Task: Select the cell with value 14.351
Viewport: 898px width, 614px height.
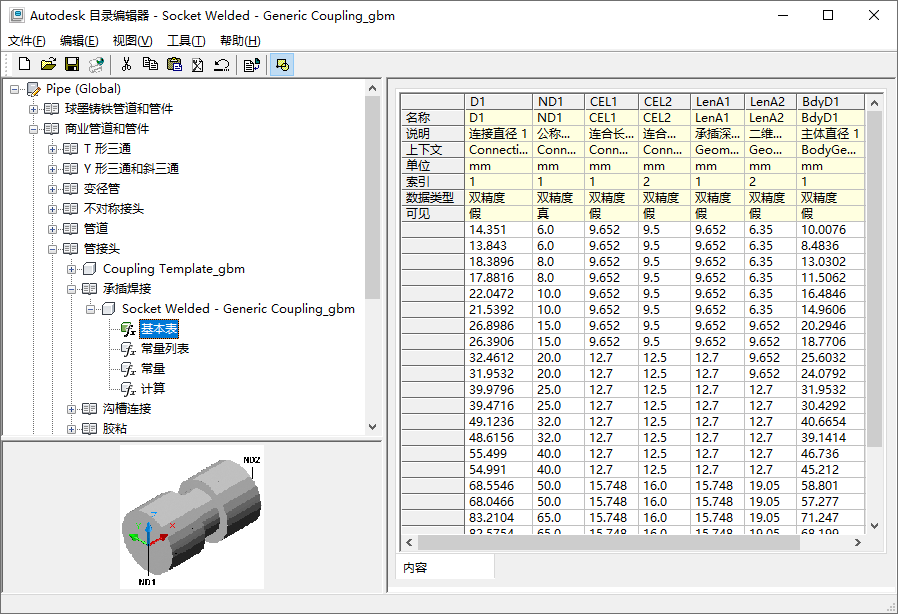Action: click(498, 230)
